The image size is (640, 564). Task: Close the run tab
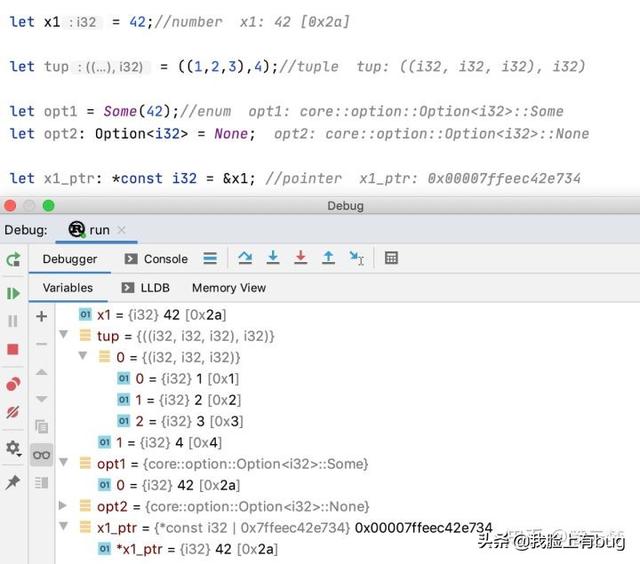121,230
